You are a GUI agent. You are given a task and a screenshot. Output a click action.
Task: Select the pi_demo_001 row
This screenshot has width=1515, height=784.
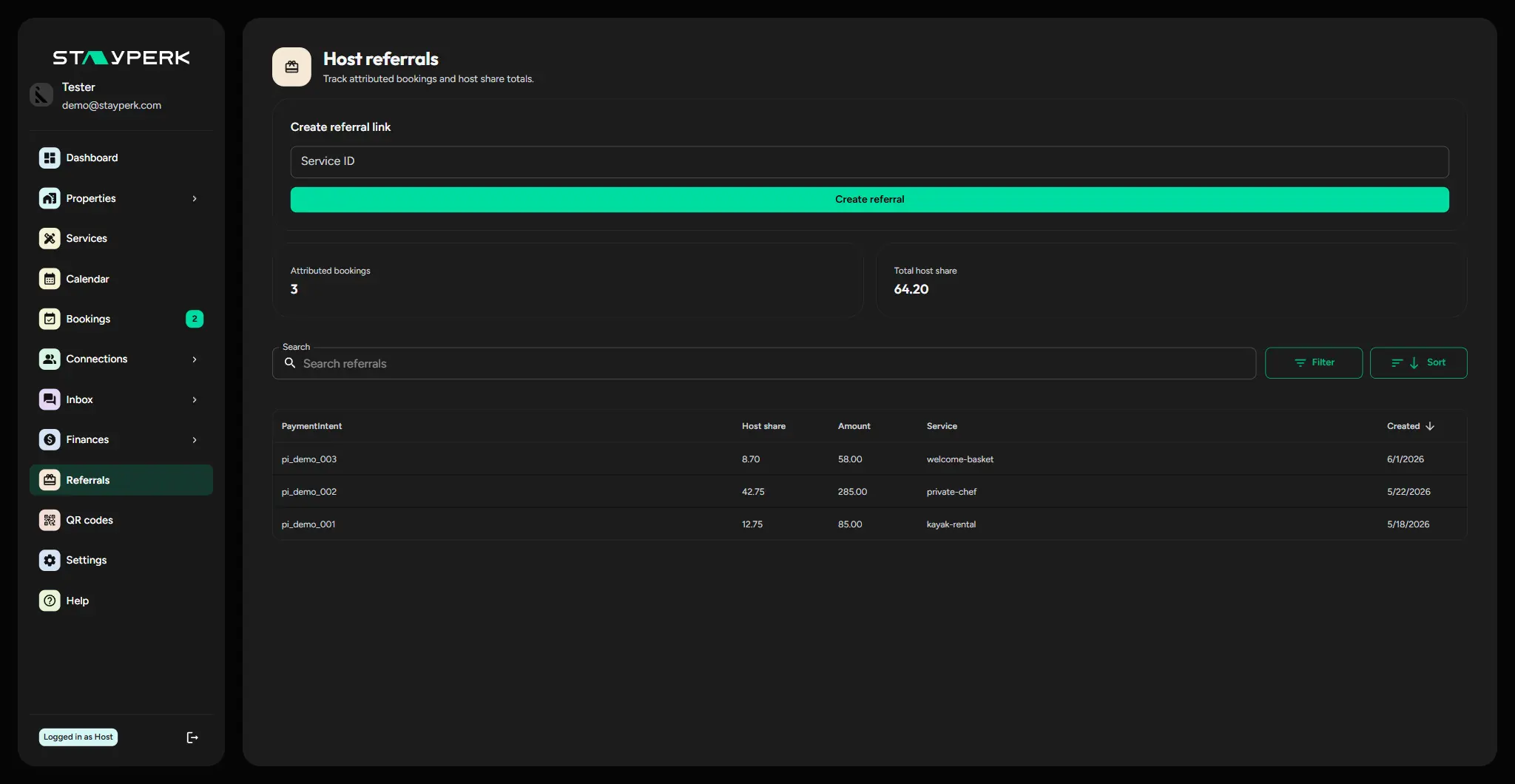click(869, 524)
